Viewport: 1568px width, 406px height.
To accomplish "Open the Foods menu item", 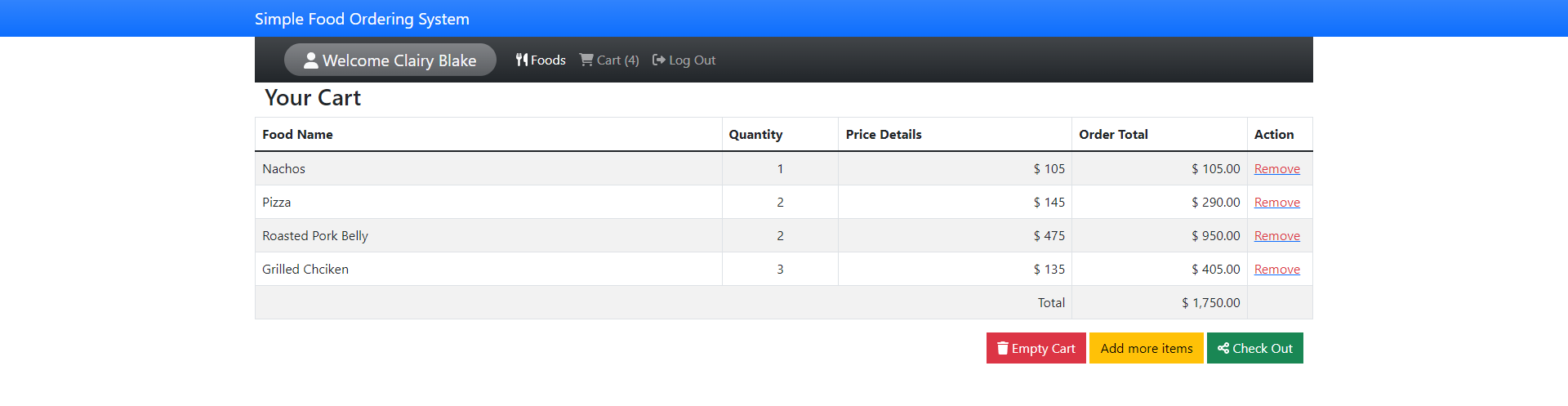I will 541,60.
